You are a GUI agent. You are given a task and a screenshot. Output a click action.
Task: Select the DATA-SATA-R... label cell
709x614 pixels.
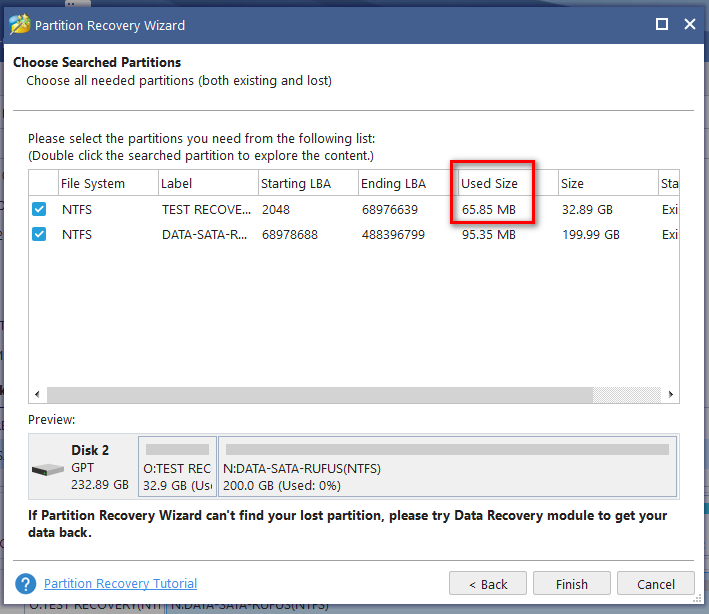coord(204,234)
